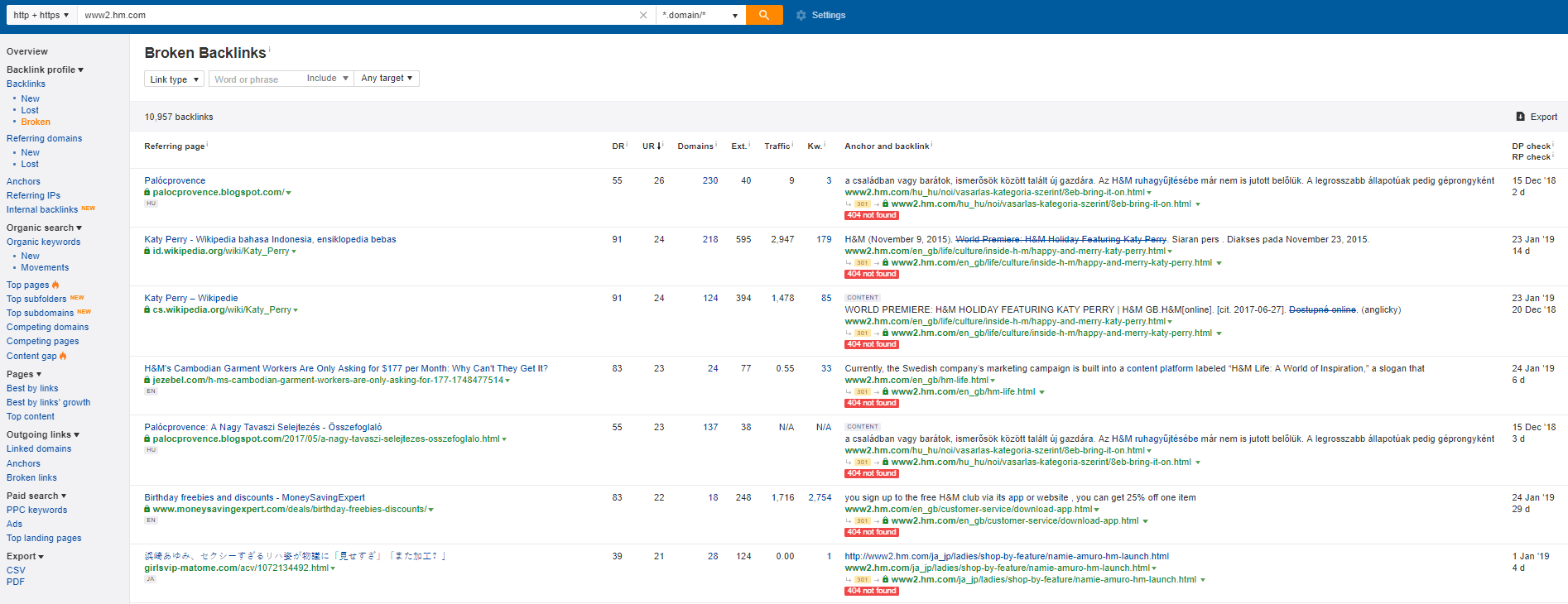
Task: Open the Palócprovence referring page link
Action: coord(175,180)
